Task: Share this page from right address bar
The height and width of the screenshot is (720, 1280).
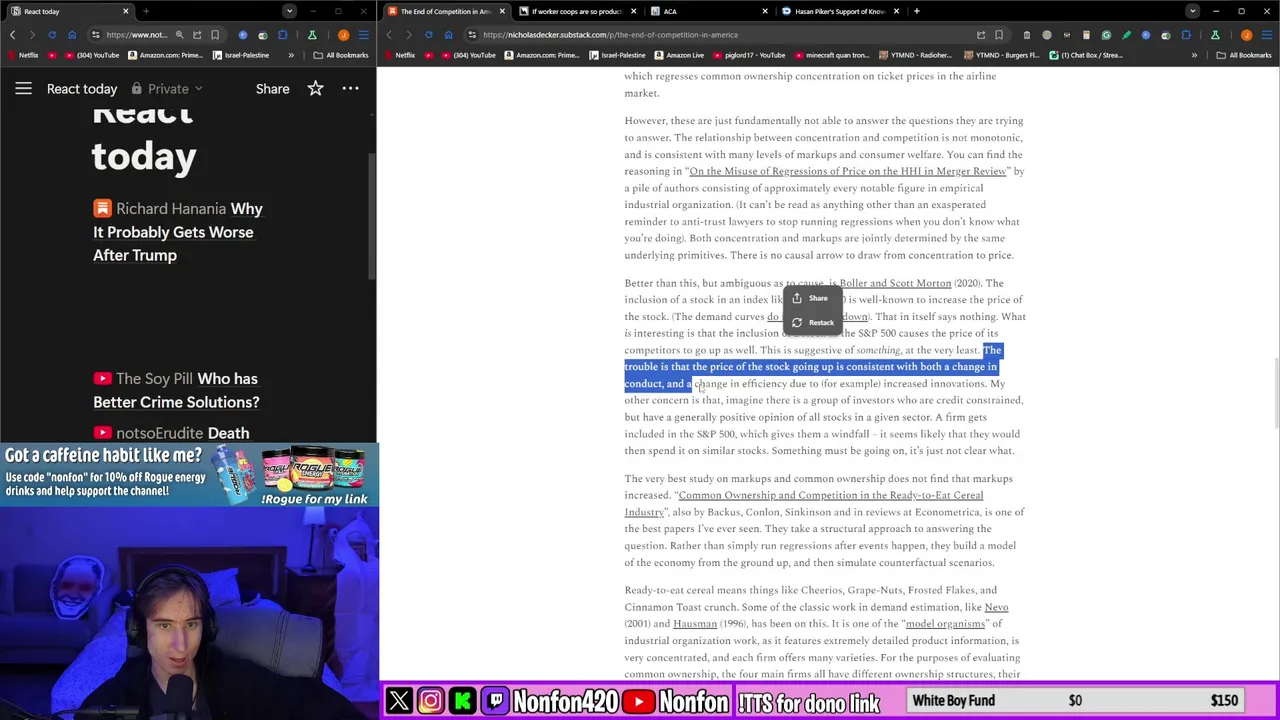Action: [x=981, y=35]
